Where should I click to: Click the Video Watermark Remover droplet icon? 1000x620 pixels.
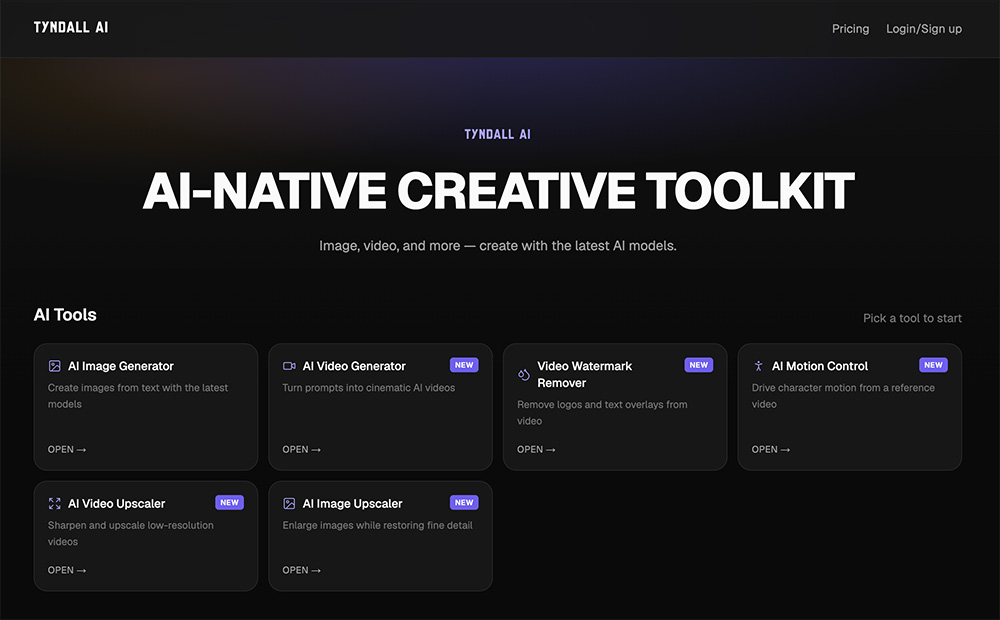[524, 374]
